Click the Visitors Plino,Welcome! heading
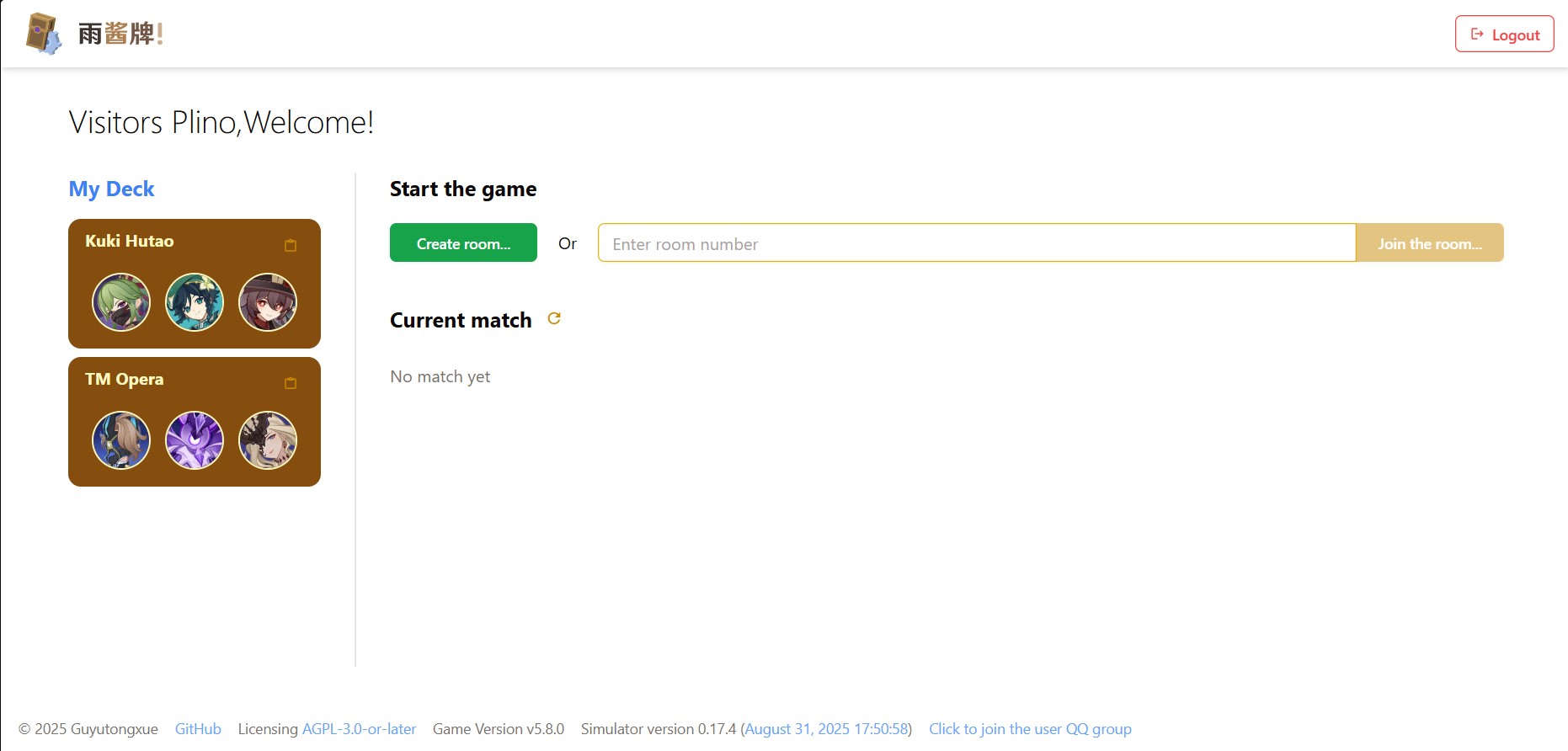 [221, 123]
